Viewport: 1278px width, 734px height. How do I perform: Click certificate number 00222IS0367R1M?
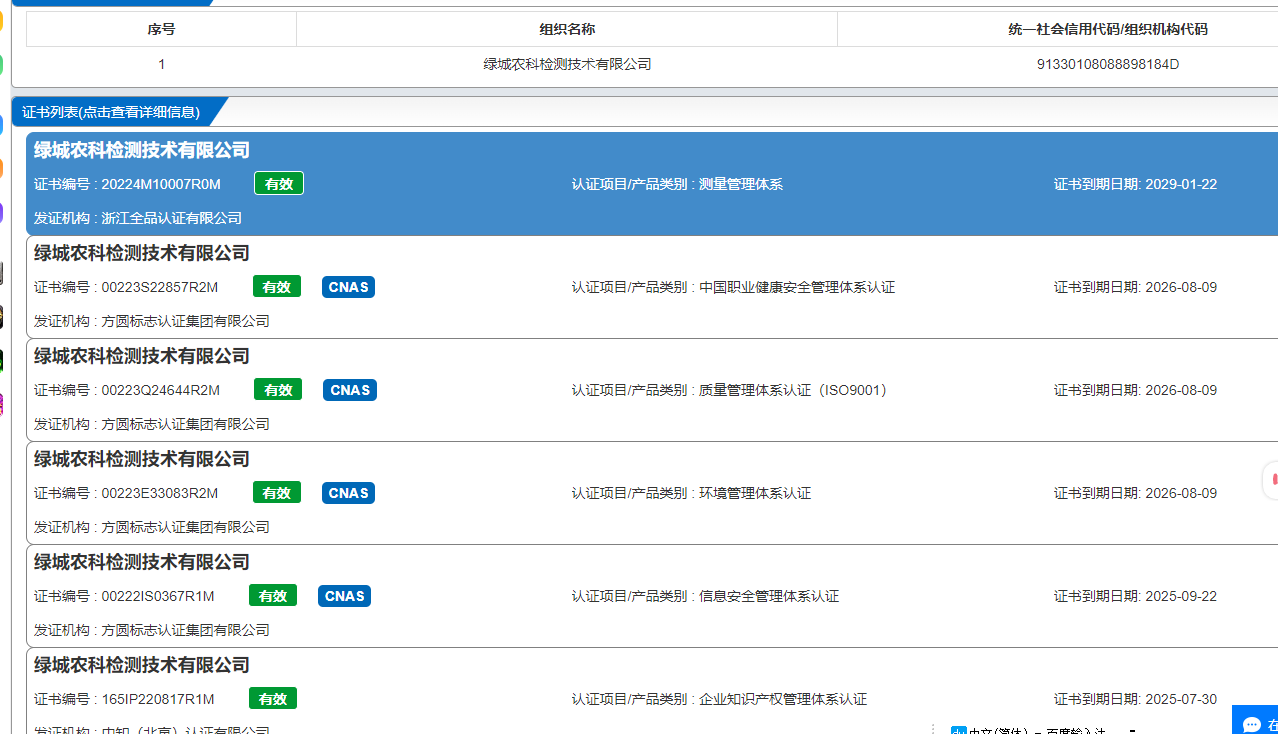pyautogui.click(x=158, y=596)
